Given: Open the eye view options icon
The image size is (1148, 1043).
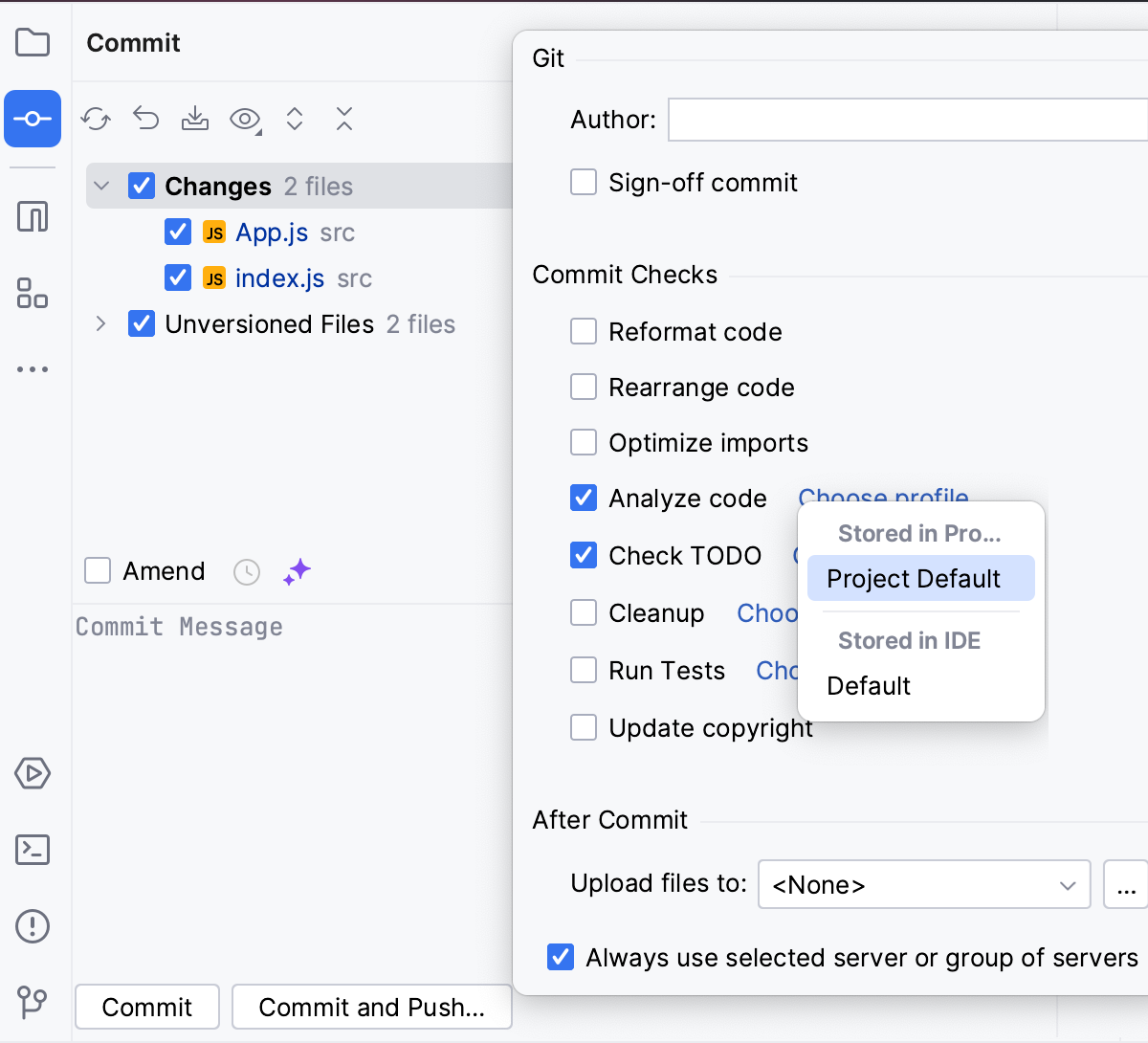Looking at the screenshot, I should pyautogui.click(x=245, y=119).
